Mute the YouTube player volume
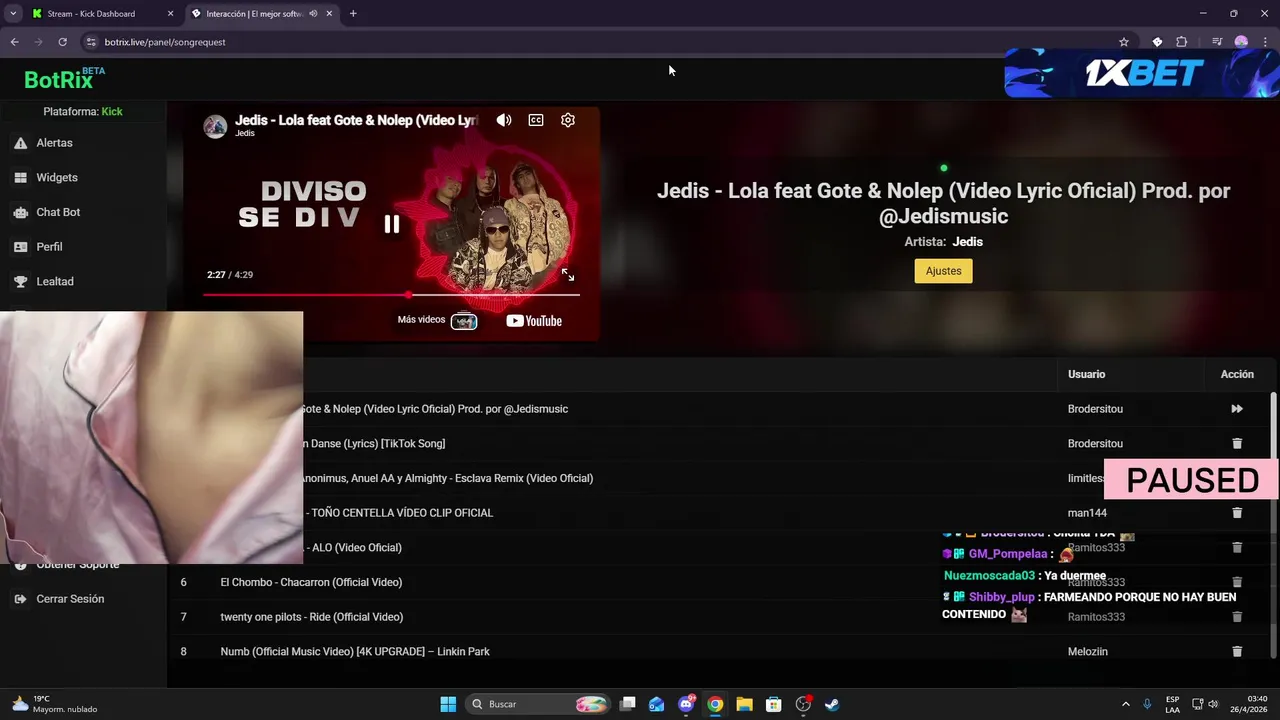Image resolution: width=1280 pixels, height=720 pixels. (x=504, y=120)
